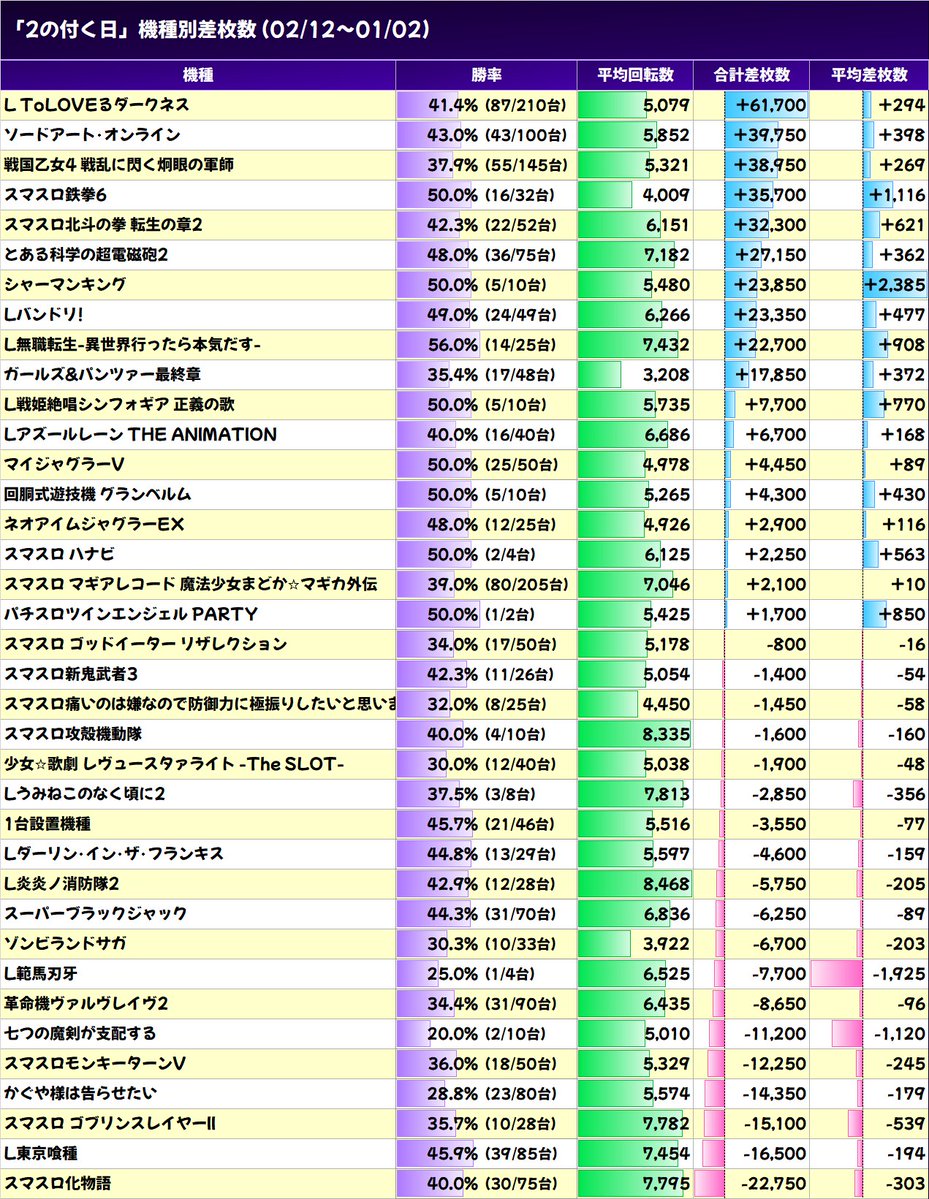Click win rate 25.0% (1/4台)
This screenshot has width=929, height=1199.
pos(482,974)
